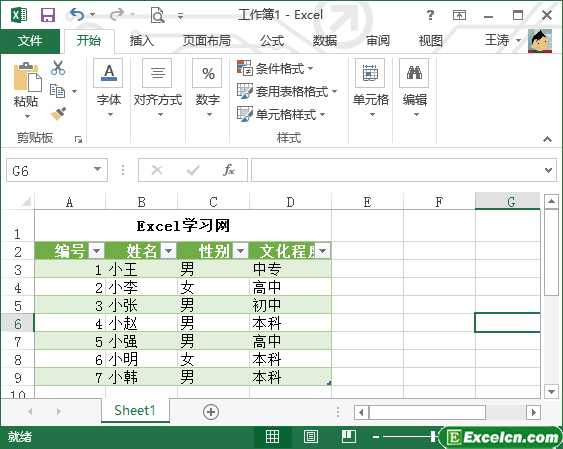Cut selection with scissors icon
This screenshot has width=563, height=449.
tap(58, 68)
